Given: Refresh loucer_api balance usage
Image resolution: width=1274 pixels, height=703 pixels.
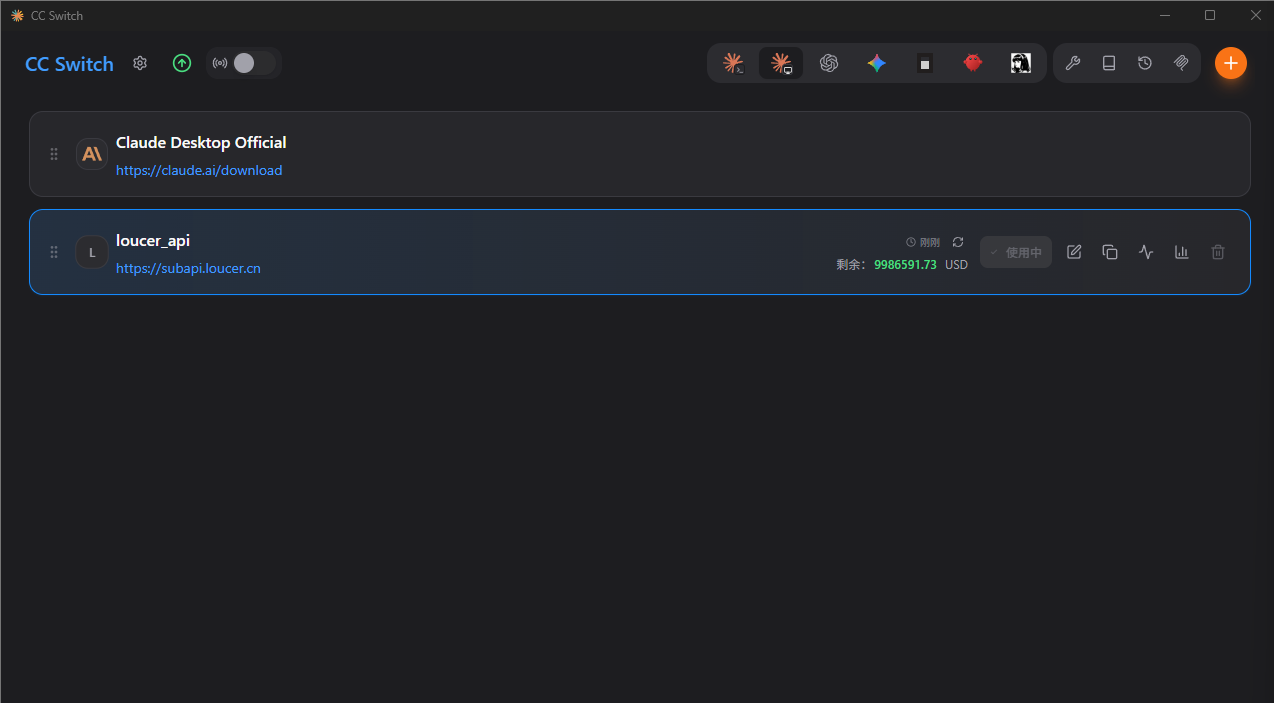Looking at the screenshot, I should (x=958, y=242).
